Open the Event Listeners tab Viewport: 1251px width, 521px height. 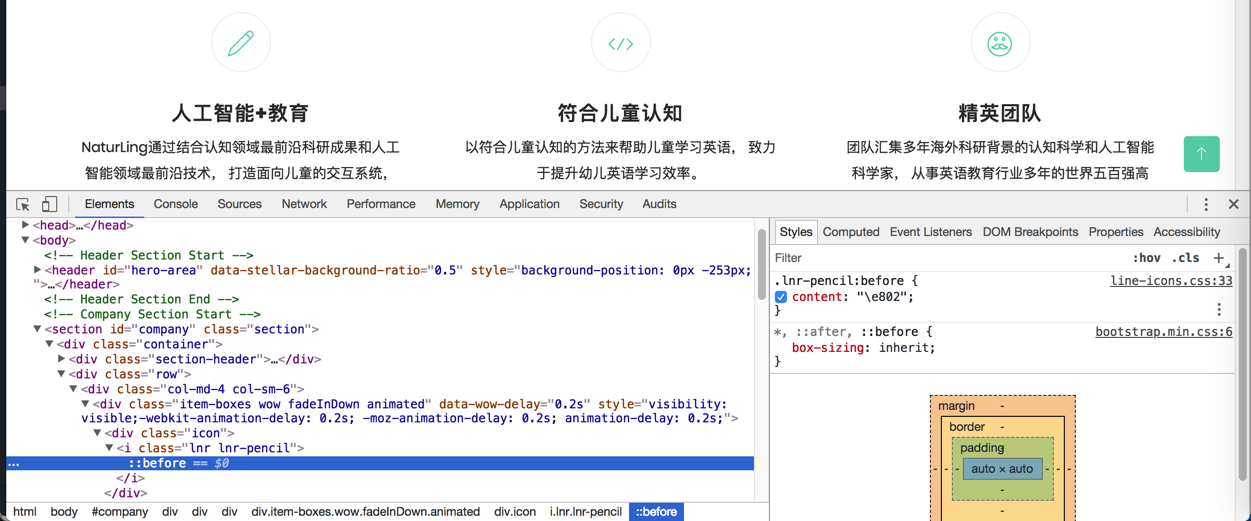[x=930, y=232]
